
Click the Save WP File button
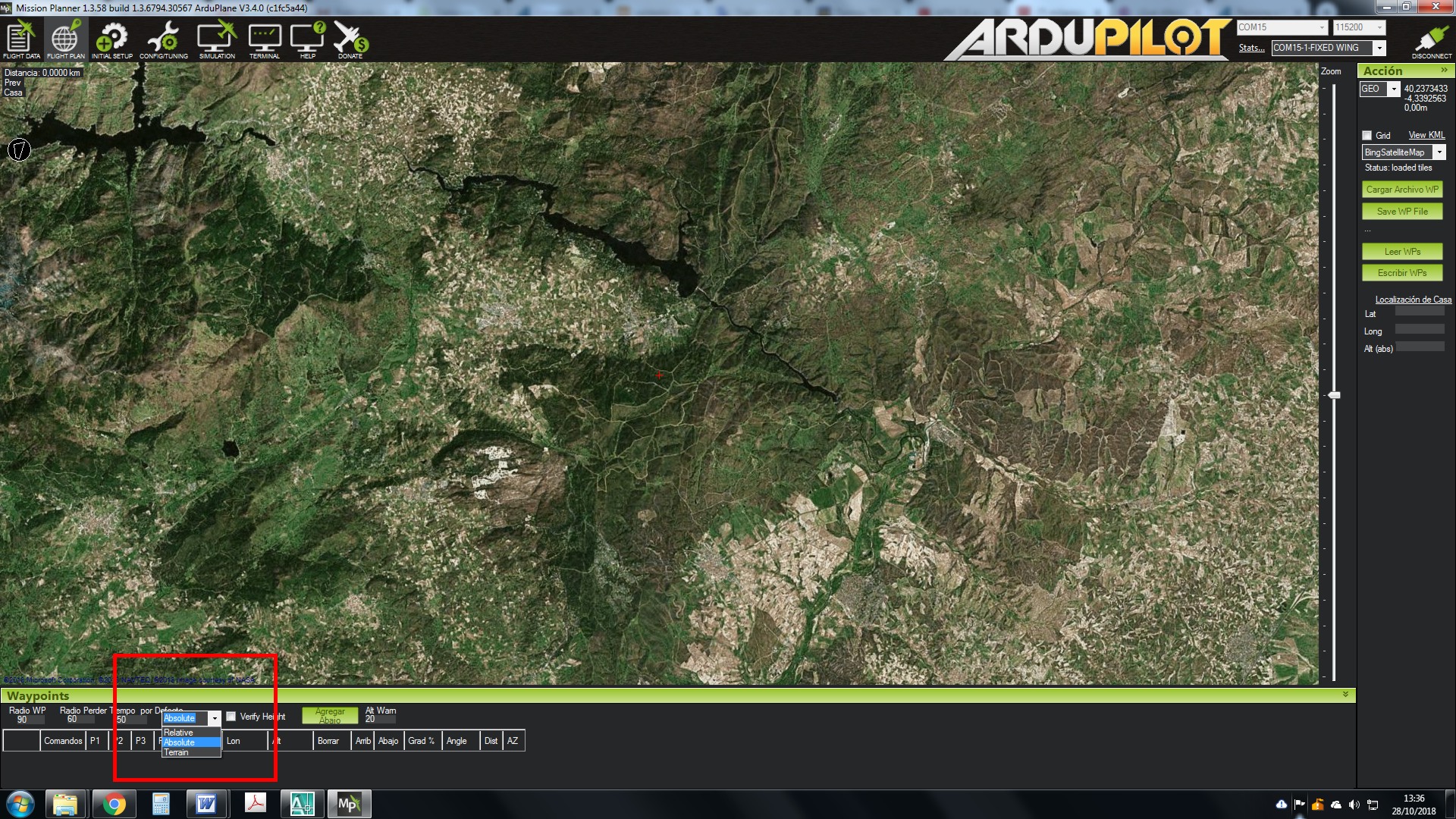tap(1402, 212)
